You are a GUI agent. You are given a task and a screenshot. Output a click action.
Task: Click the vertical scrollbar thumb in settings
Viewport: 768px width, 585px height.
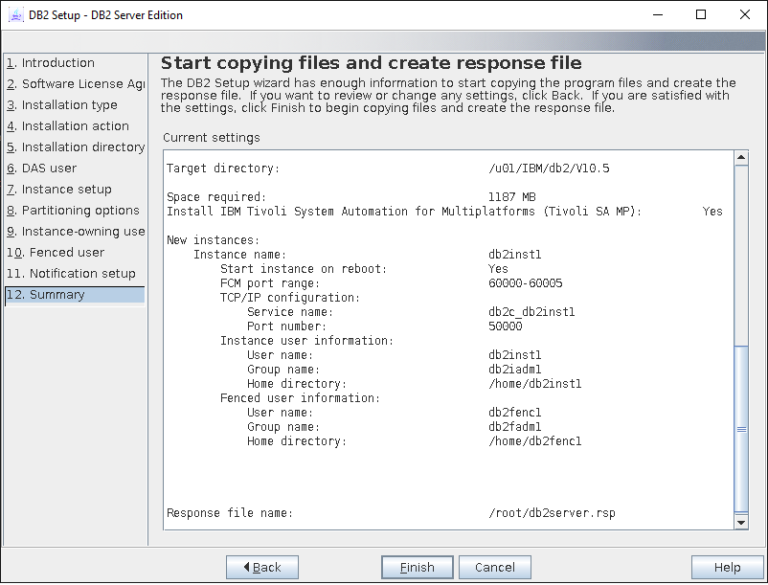(741, 429)
